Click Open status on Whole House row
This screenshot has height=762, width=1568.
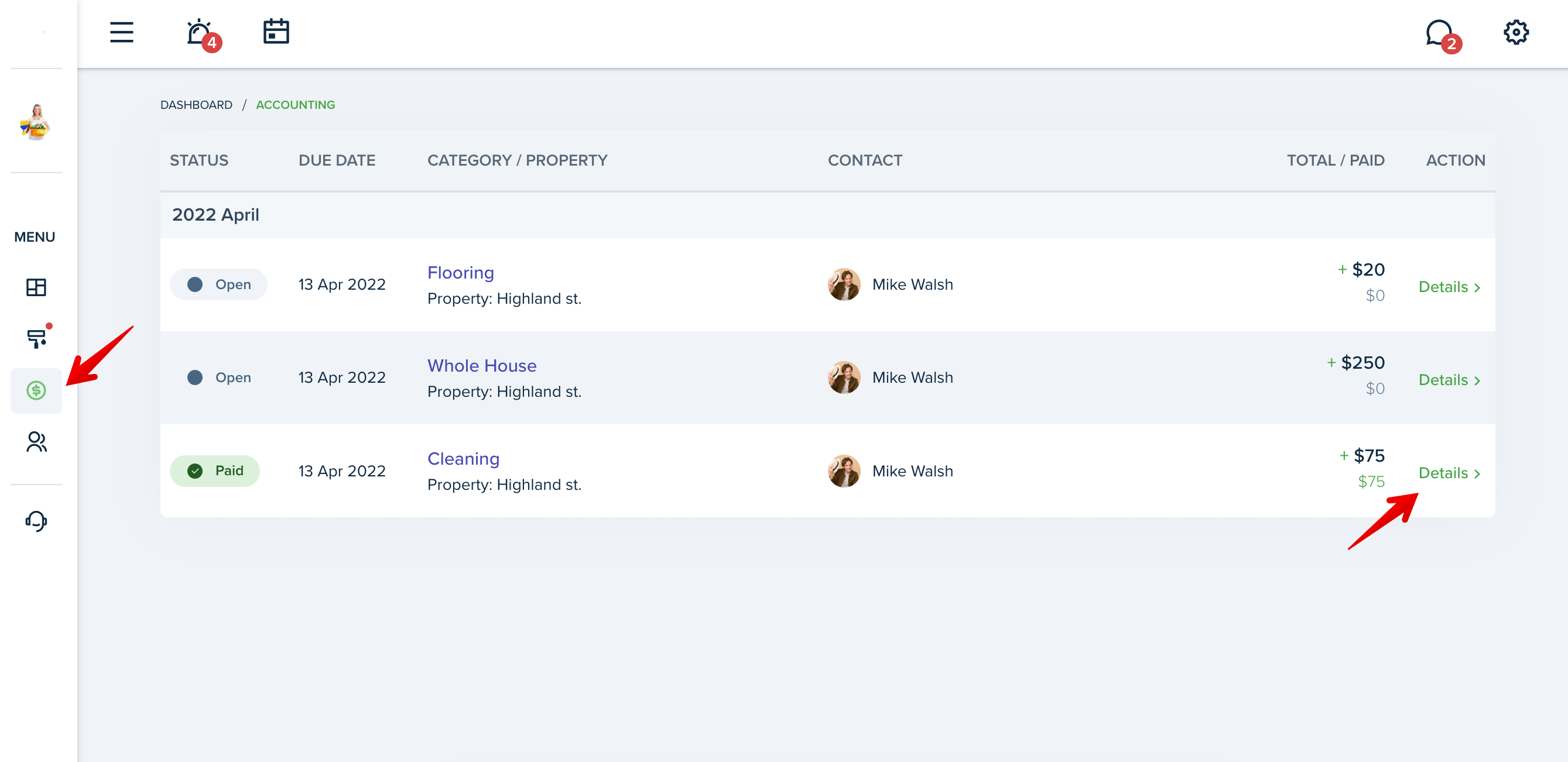(218, 377)
